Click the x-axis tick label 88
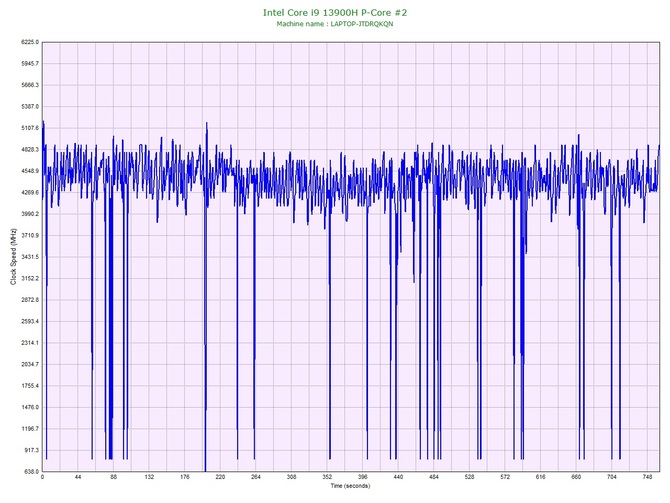670x503 pixels. pyautogui.click(x=113, y=477)
